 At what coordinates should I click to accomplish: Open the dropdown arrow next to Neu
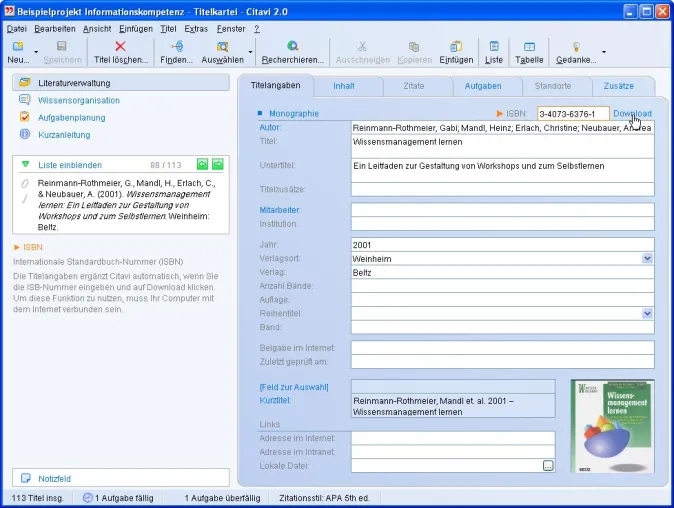tap(36, 52)
